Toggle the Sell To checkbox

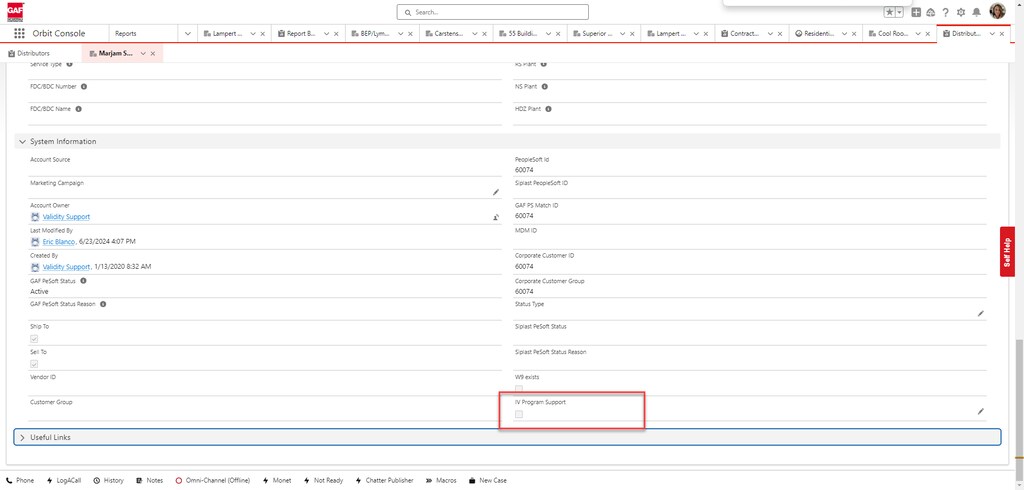[34, 364]
